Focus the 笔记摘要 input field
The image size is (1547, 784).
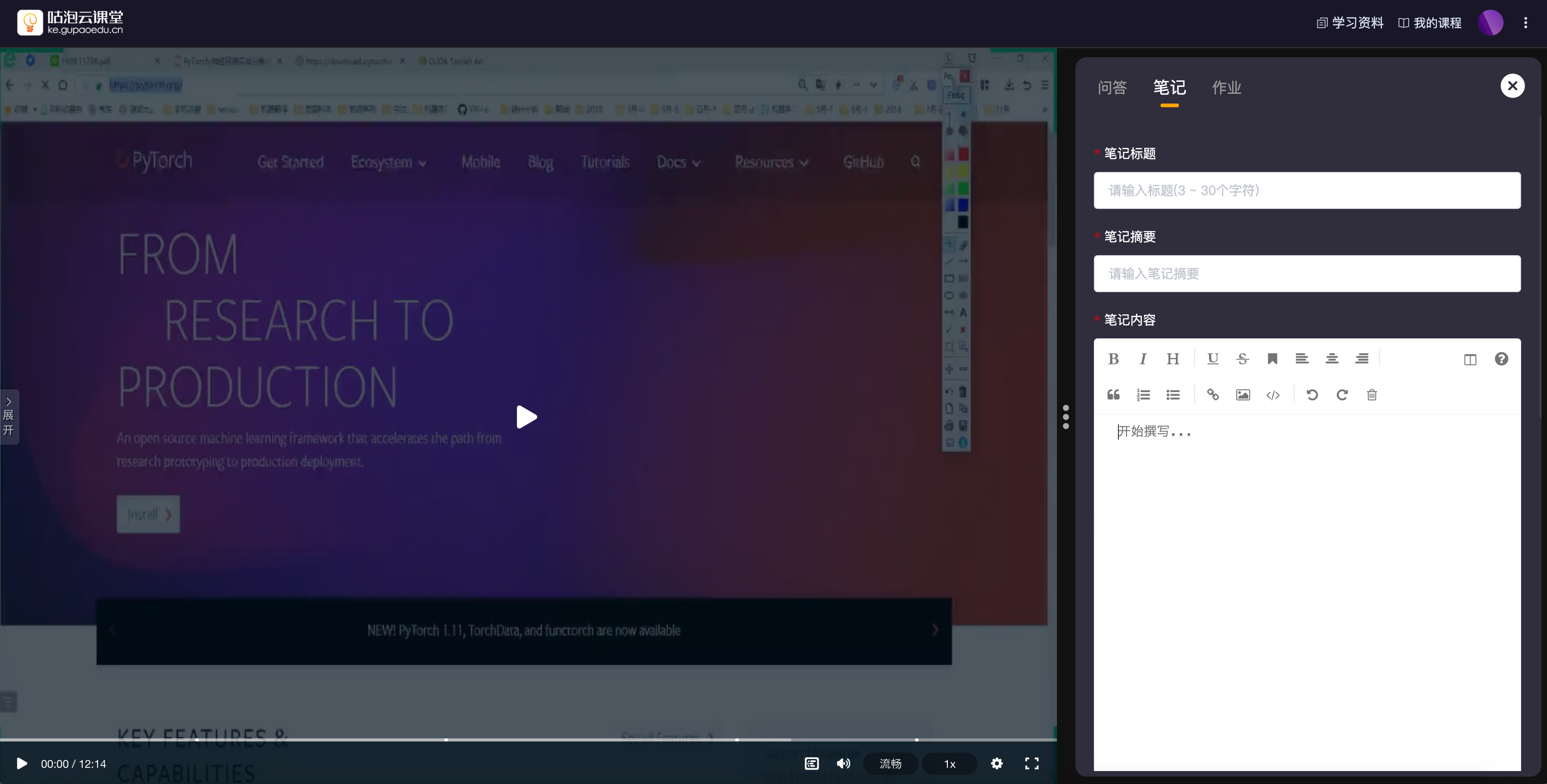point(1307,274)
